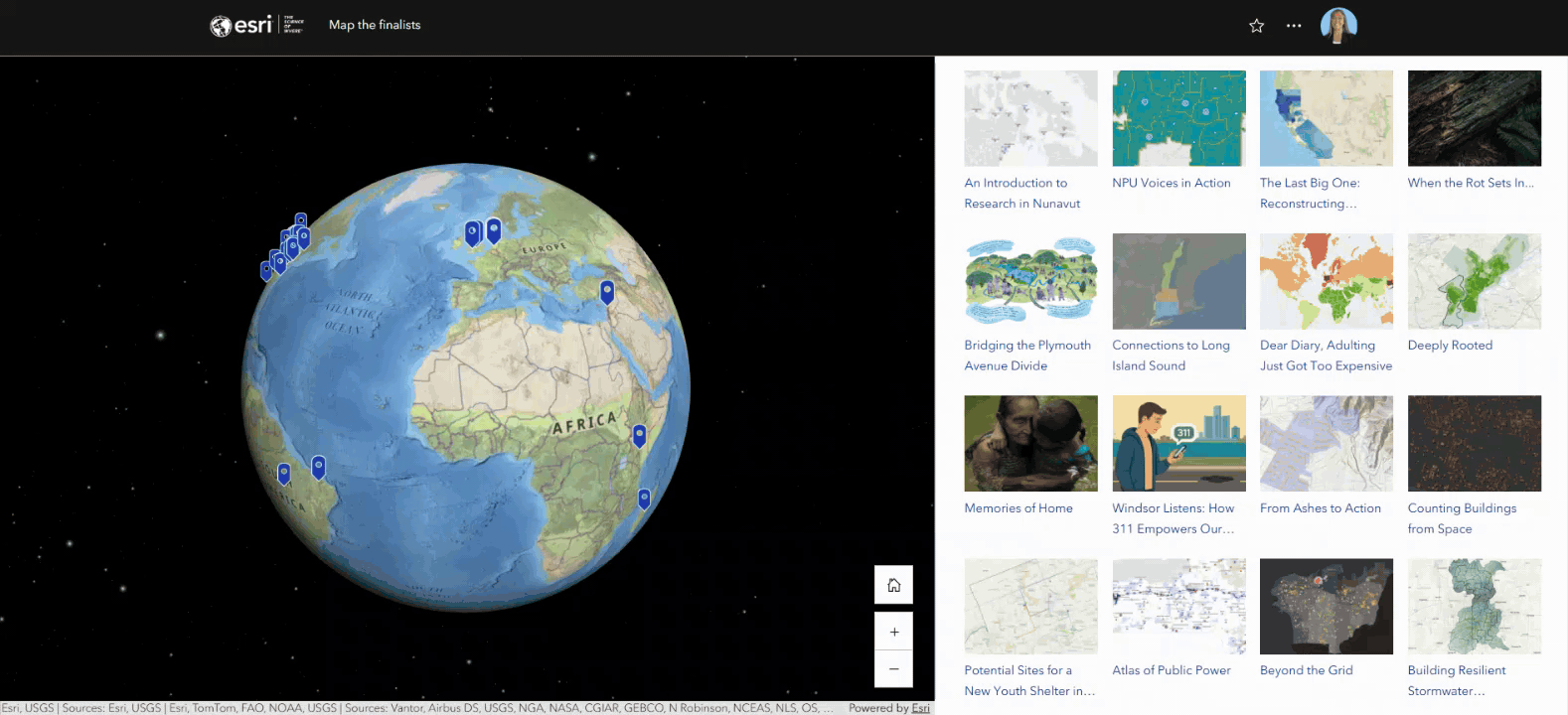Select the rightmost pin over northern Europe
The image size is (1568, 715).
pyautogui.click(x=493, y=230)
